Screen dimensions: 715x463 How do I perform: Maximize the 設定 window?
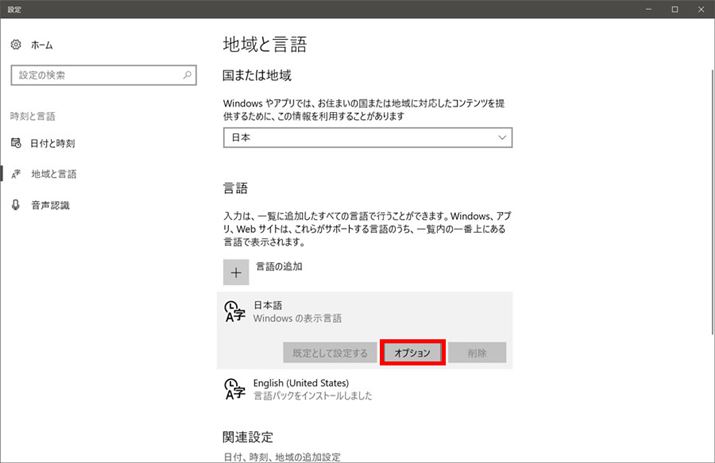[675, 9]
